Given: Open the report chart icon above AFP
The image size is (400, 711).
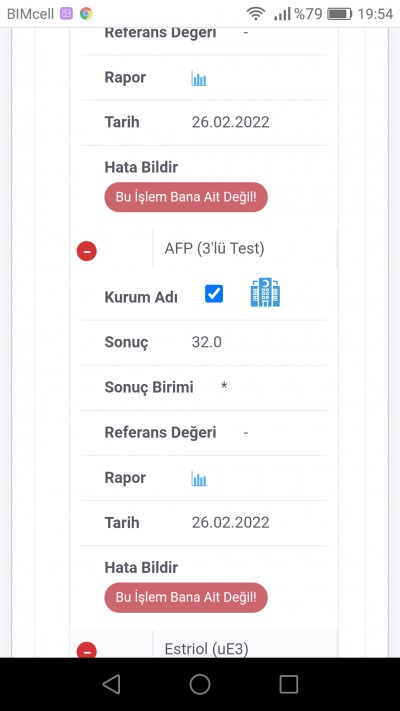Looking at the screenshot, I should point(199,78).
